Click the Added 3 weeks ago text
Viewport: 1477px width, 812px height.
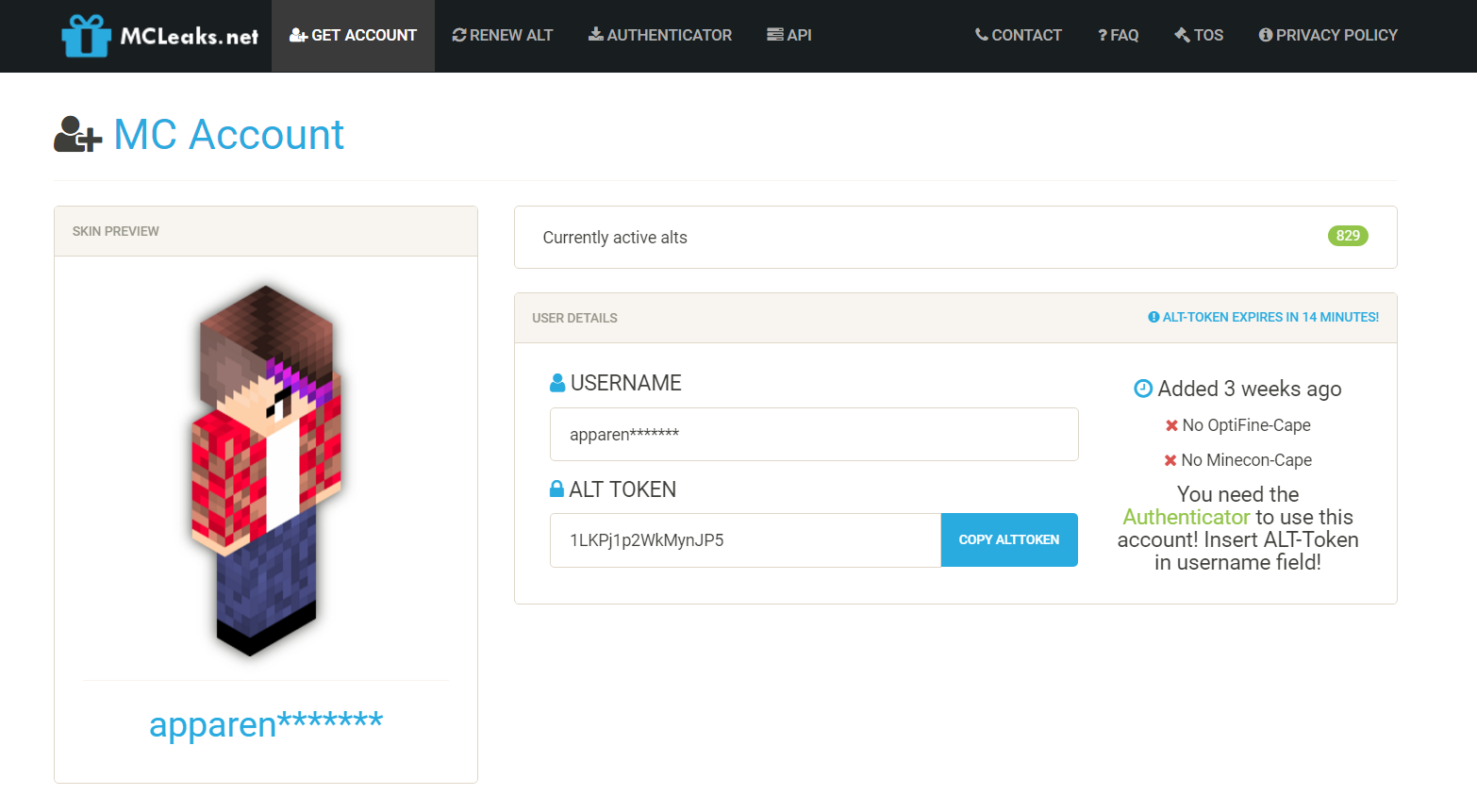[x=1250, y=389]
